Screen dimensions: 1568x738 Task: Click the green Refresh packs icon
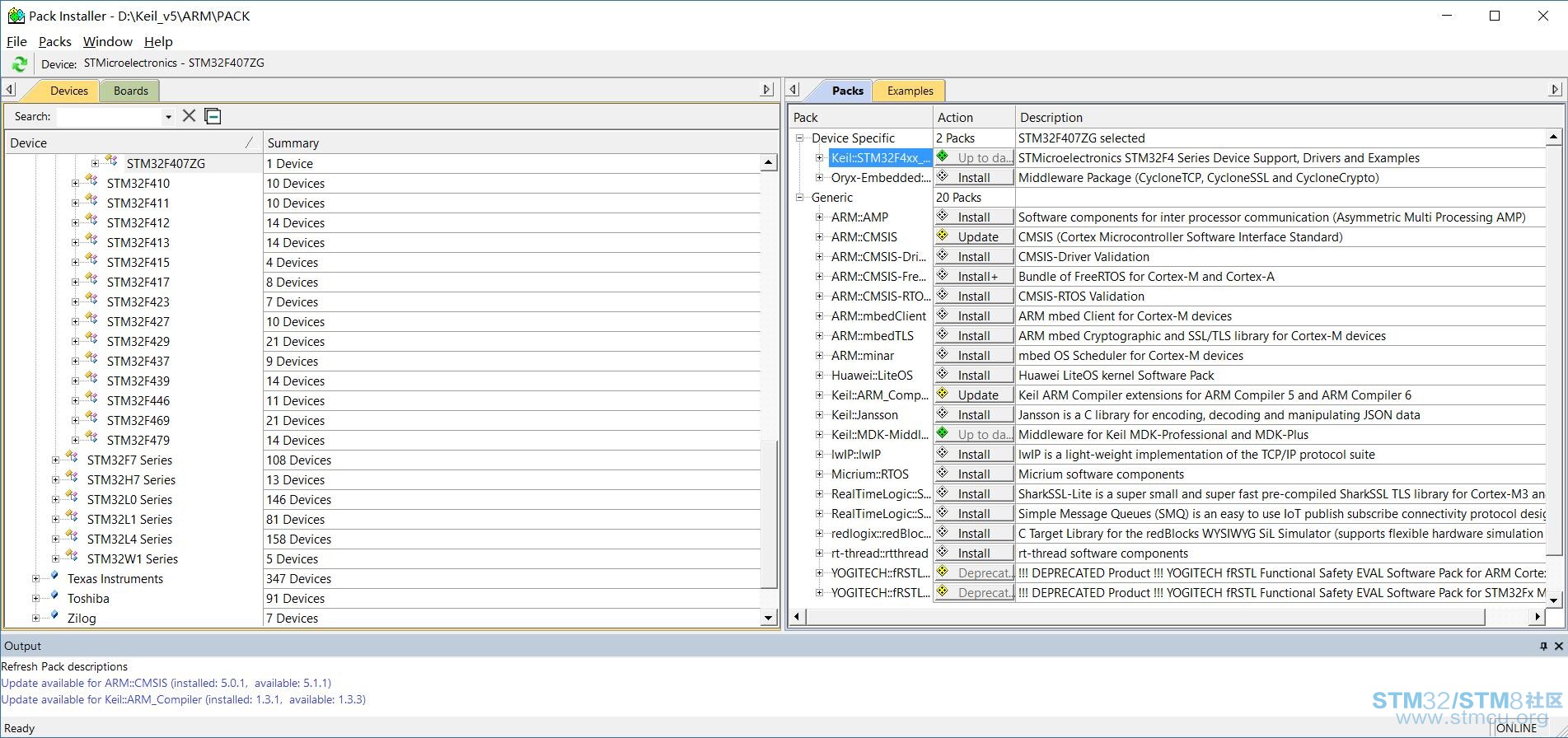coord(19,63)
